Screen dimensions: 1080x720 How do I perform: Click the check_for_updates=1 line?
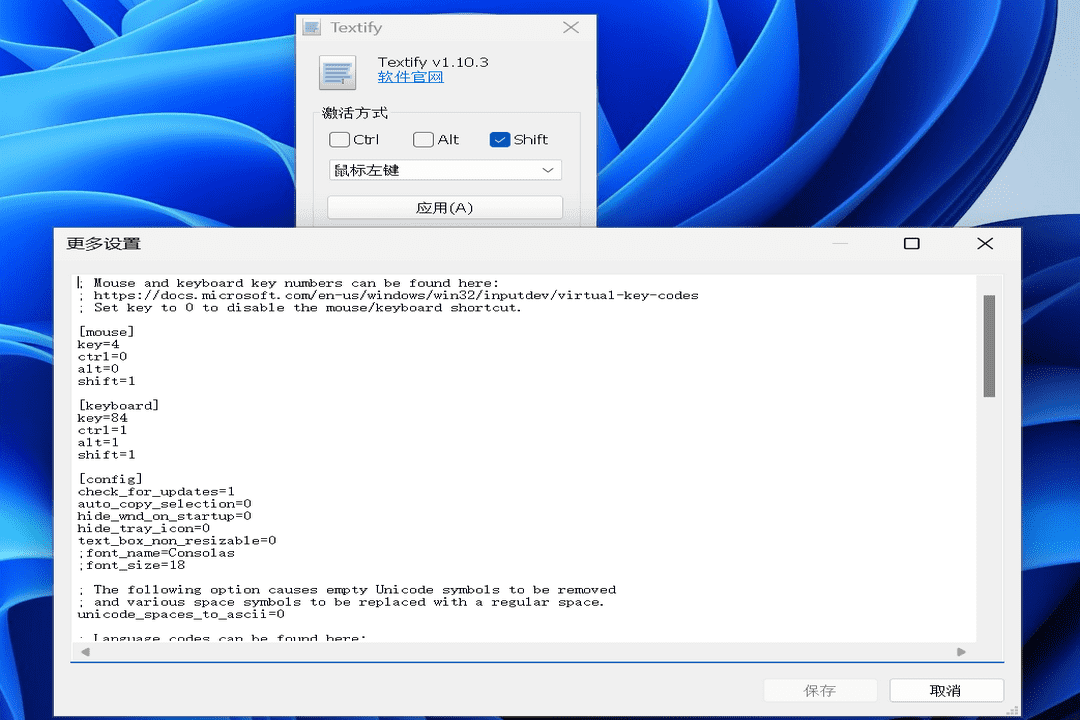coord(156,492)
